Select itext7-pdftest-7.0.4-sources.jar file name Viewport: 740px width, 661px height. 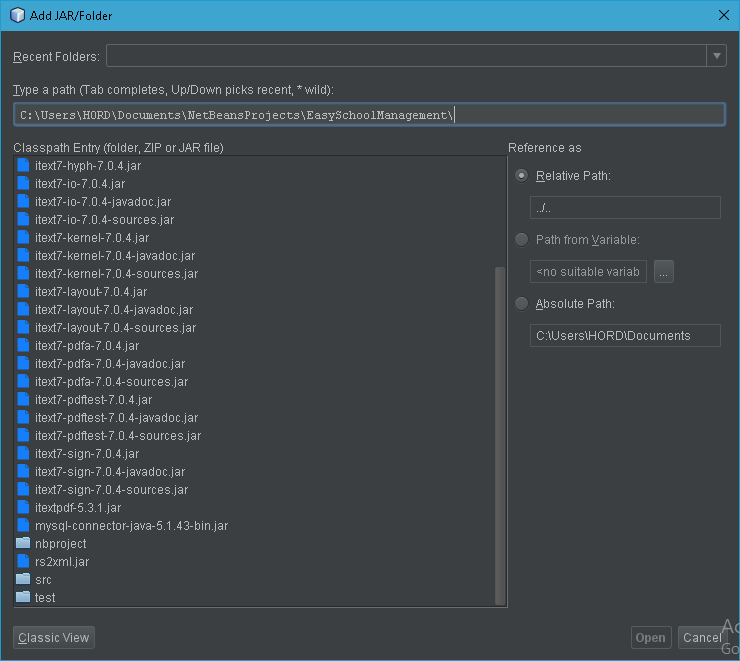[118, 435]
